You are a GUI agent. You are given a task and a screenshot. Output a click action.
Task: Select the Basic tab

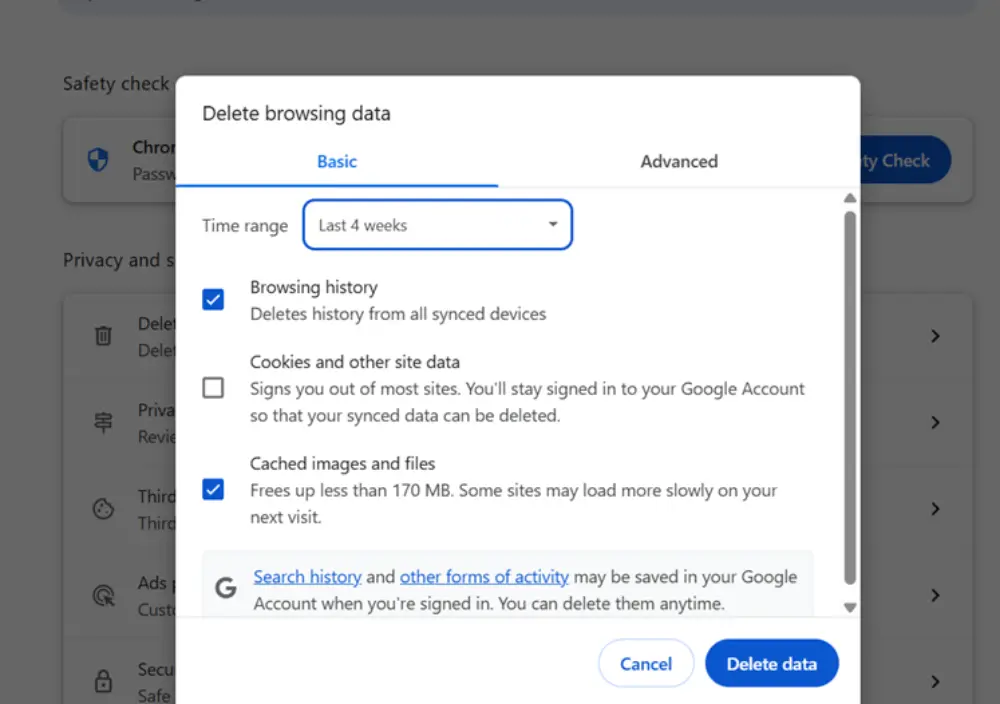point(337,161)
